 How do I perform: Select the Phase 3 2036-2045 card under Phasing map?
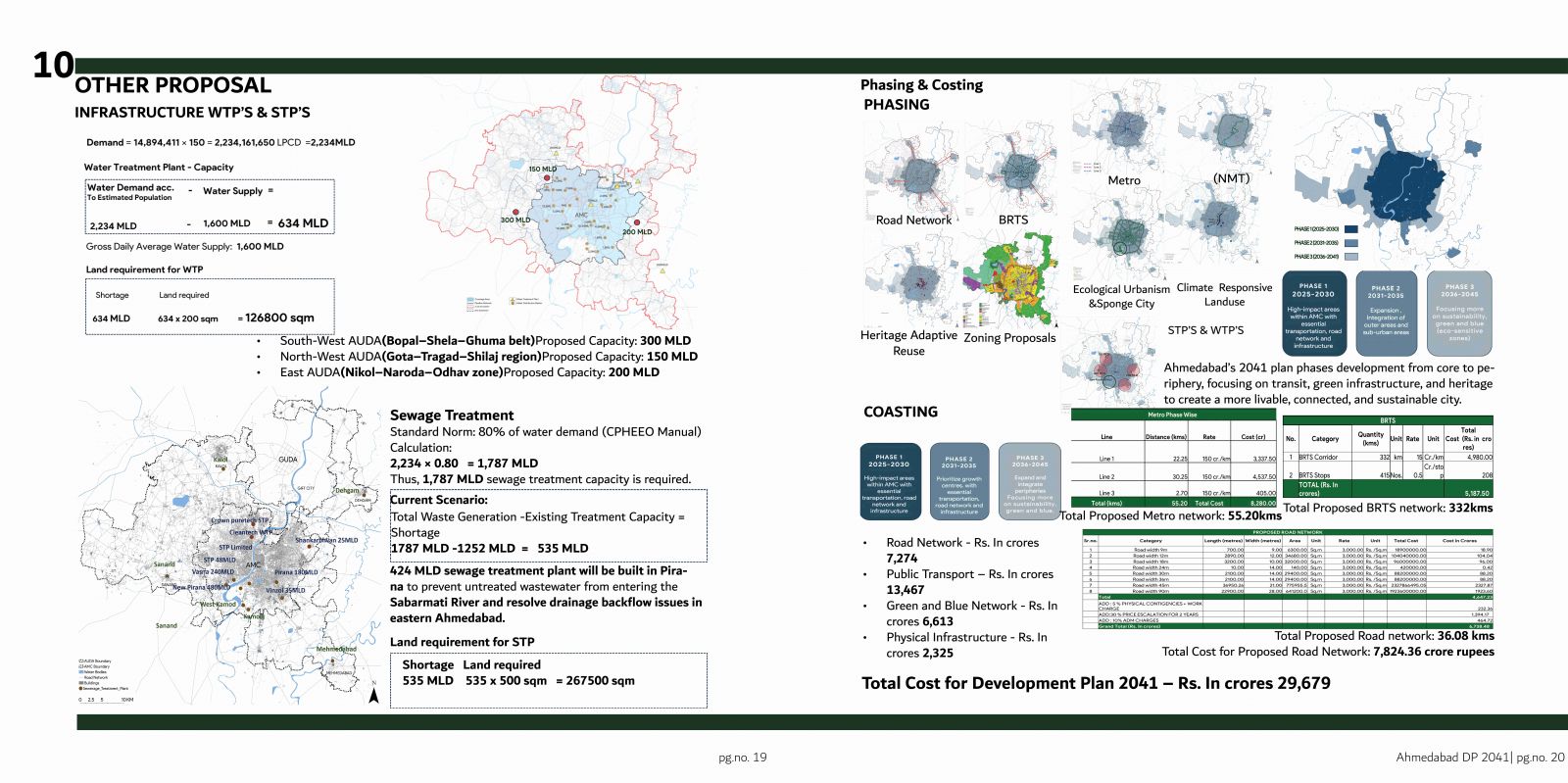coord(1459,314)
